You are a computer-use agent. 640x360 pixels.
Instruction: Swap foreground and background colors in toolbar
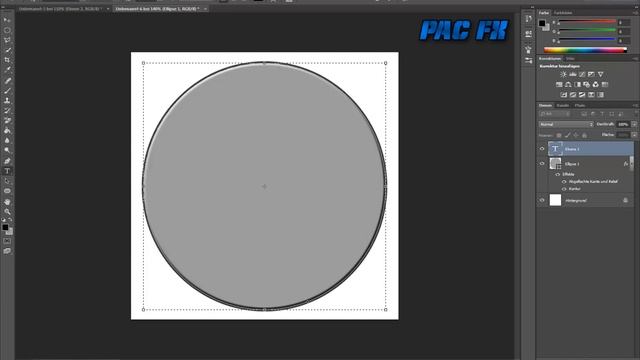(10, 220)
